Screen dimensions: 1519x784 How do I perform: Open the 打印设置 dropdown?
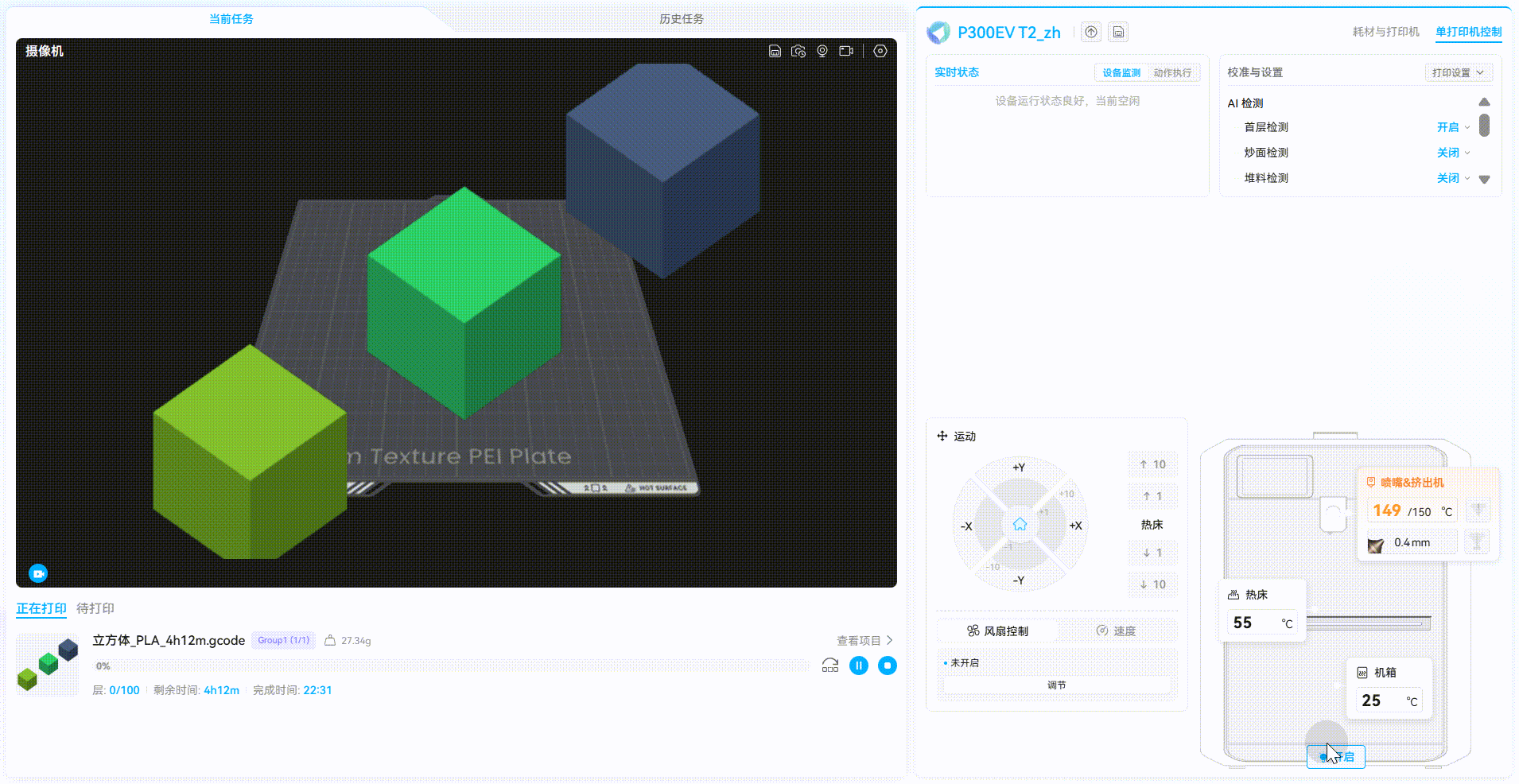1458,72
